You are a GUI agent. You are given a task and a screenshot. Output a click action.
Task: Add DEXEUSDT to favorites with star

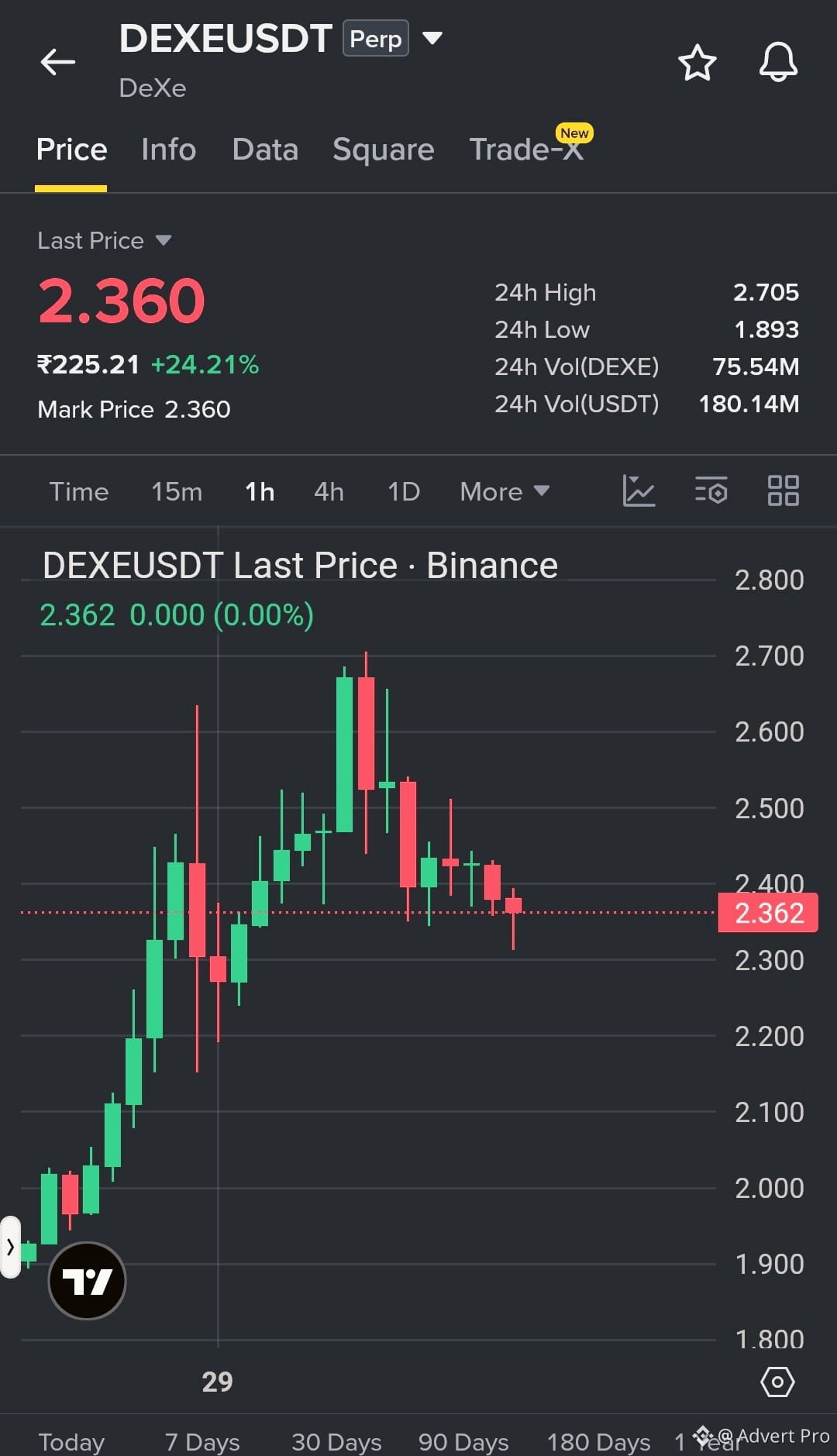[x=697, y=63]
